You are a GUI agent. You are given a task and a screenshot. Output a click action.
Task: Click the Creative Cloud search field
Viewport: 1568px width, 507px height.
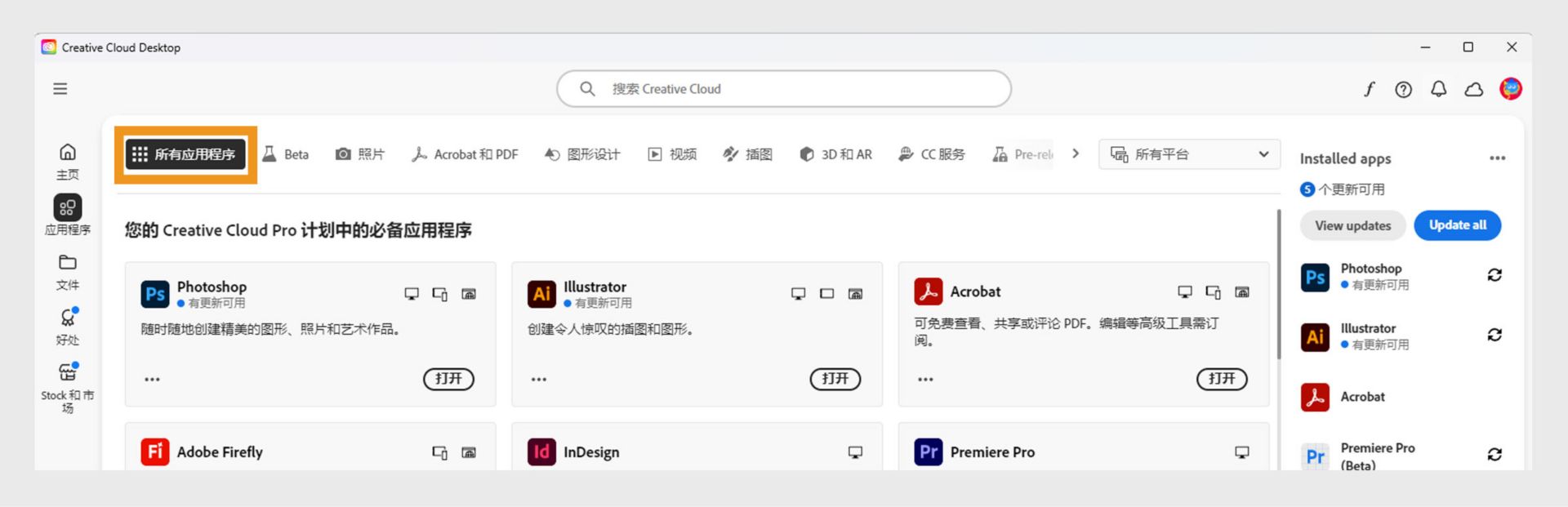pyautogui.click(x=783, y=88)
